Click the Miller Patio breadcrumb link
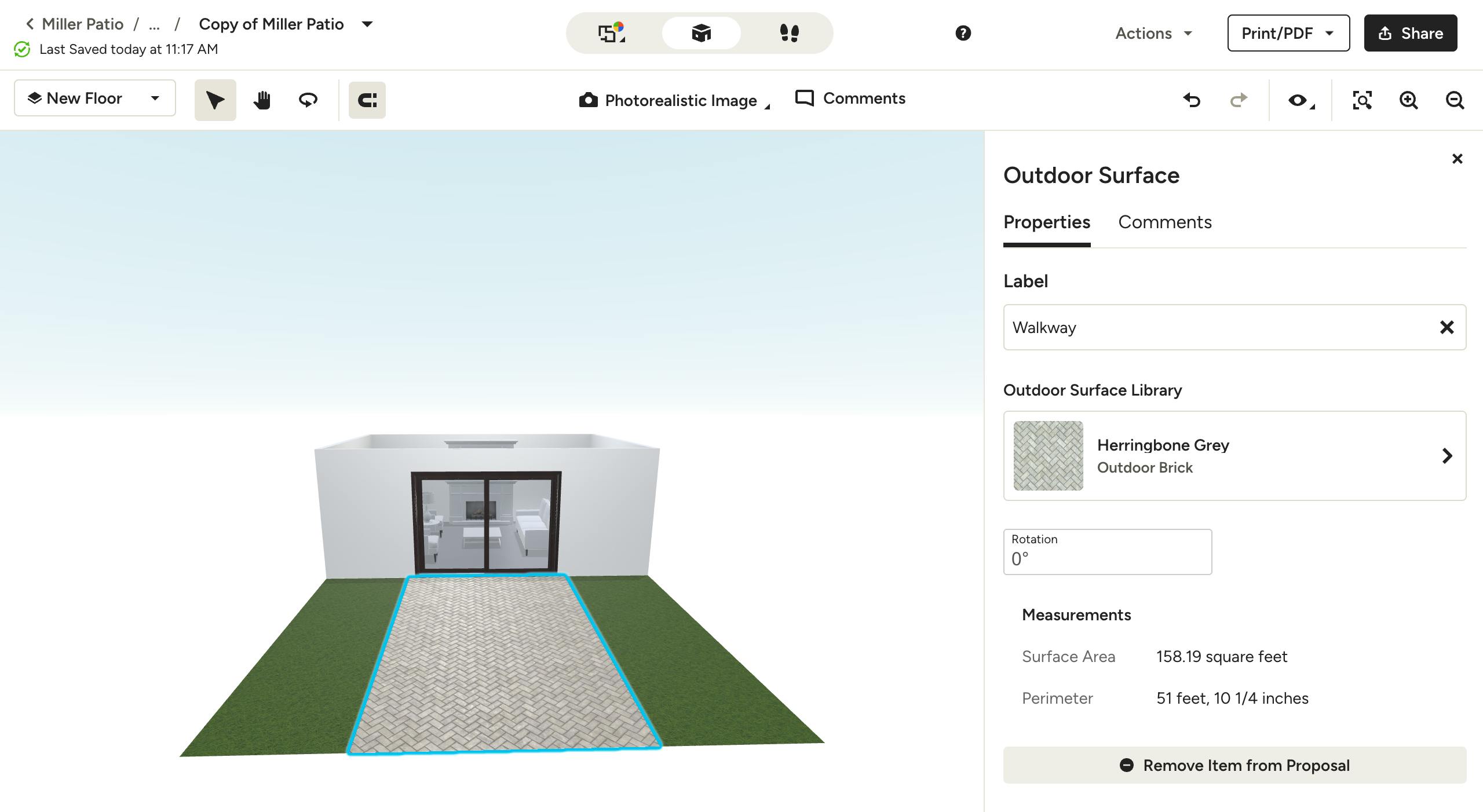Image resolution: width=1483 pixels, height=812 pixels. click(x=82, y=24)
